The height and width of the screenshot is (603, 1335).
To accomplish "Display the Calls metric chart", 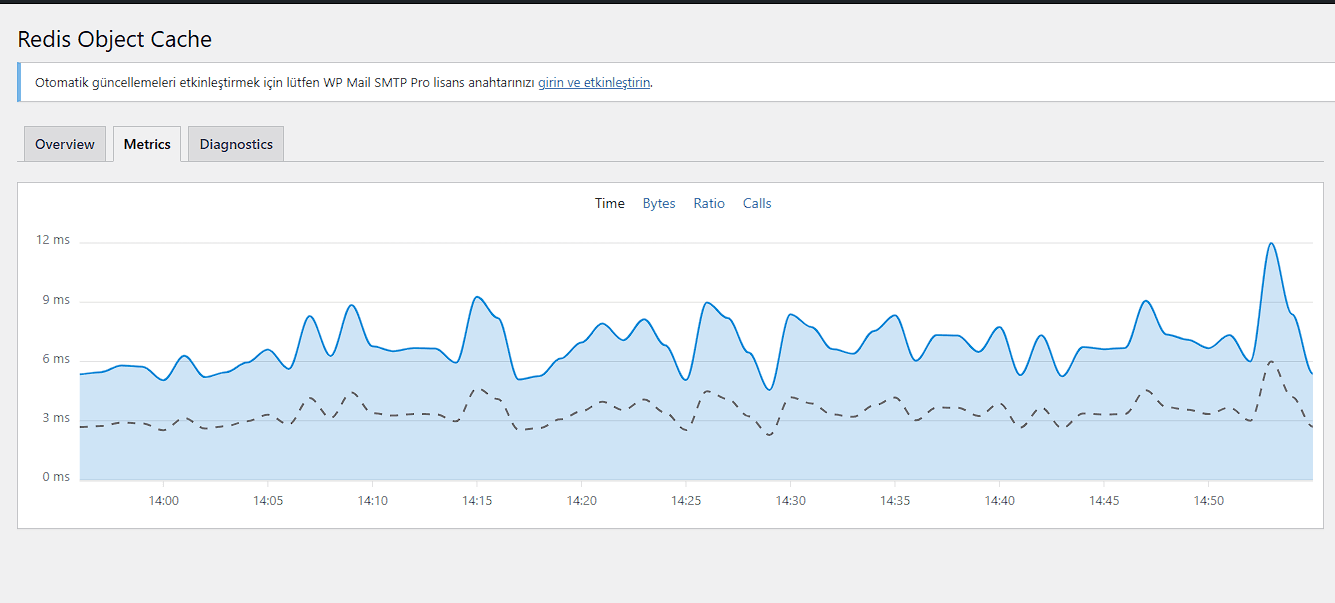I will [x=757, y=203].
